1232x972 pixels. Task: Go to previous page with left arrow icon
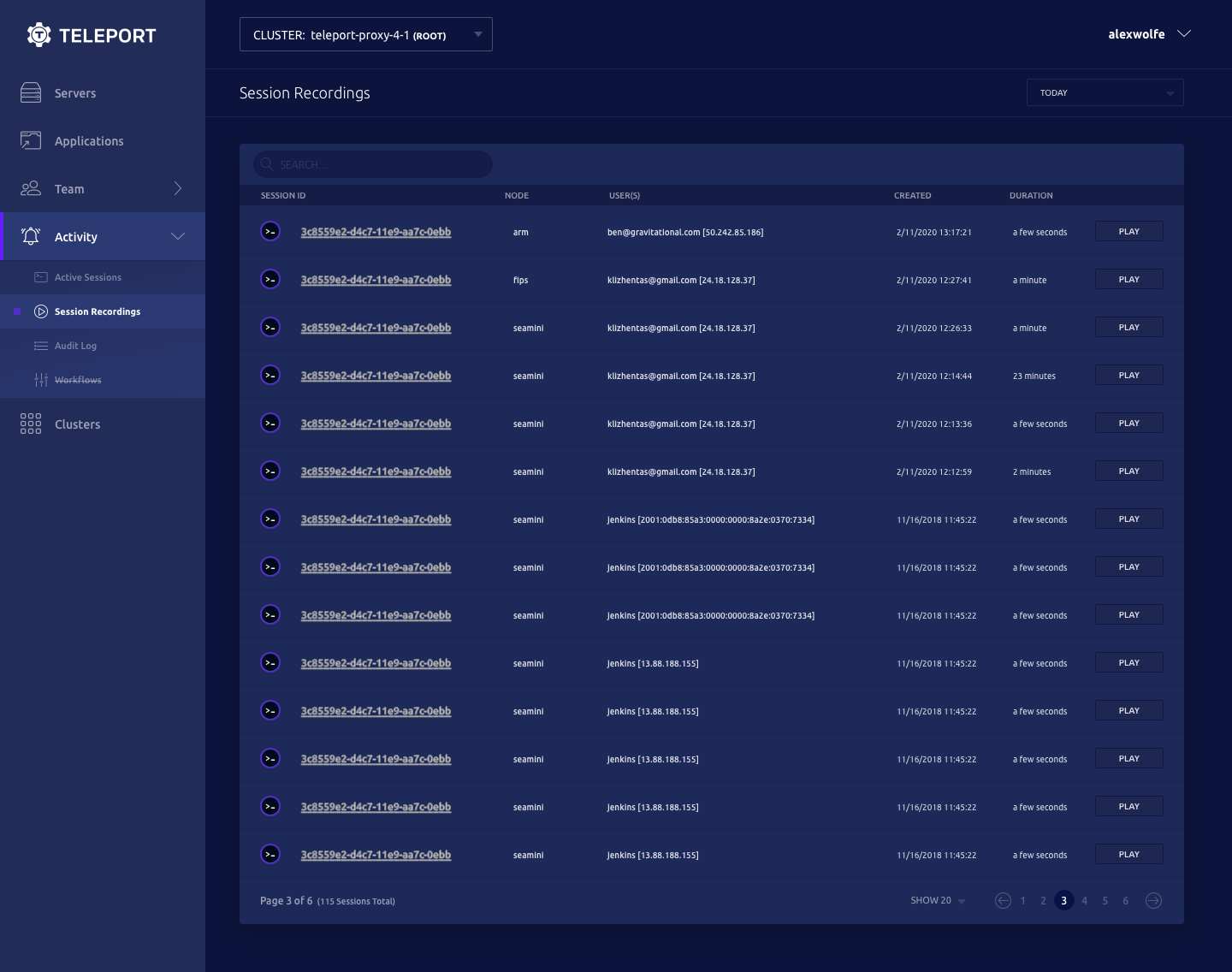1003,900
